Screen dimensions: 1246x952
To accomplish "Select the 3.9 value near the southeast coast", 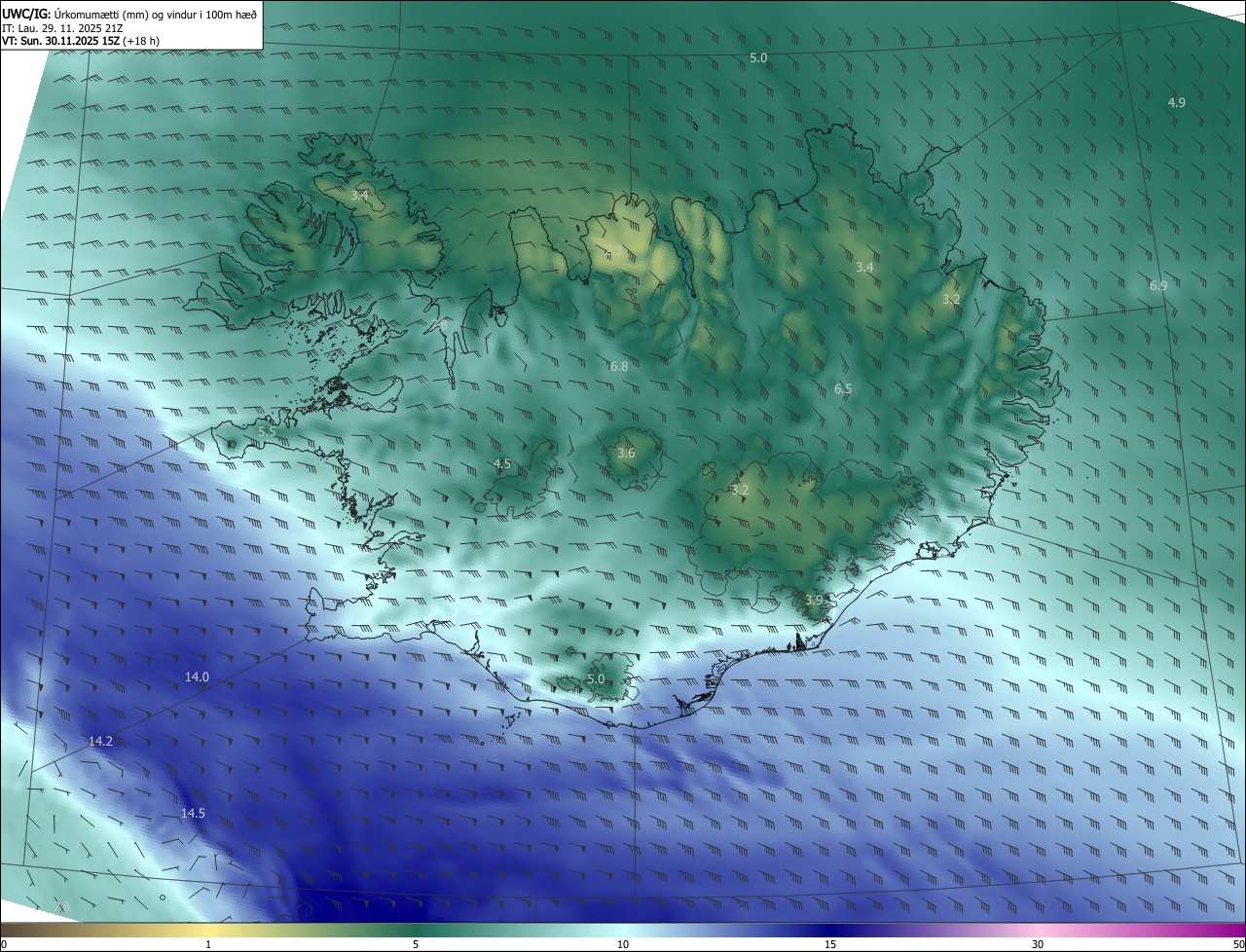I will tap(814, 600).
